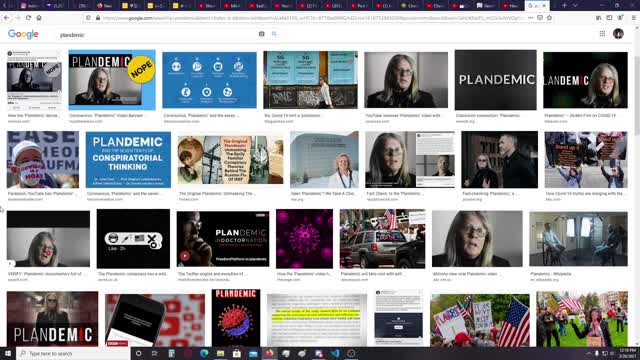Reload the page with the refresh icon
640x360 pixels.
tap(28, 18)
